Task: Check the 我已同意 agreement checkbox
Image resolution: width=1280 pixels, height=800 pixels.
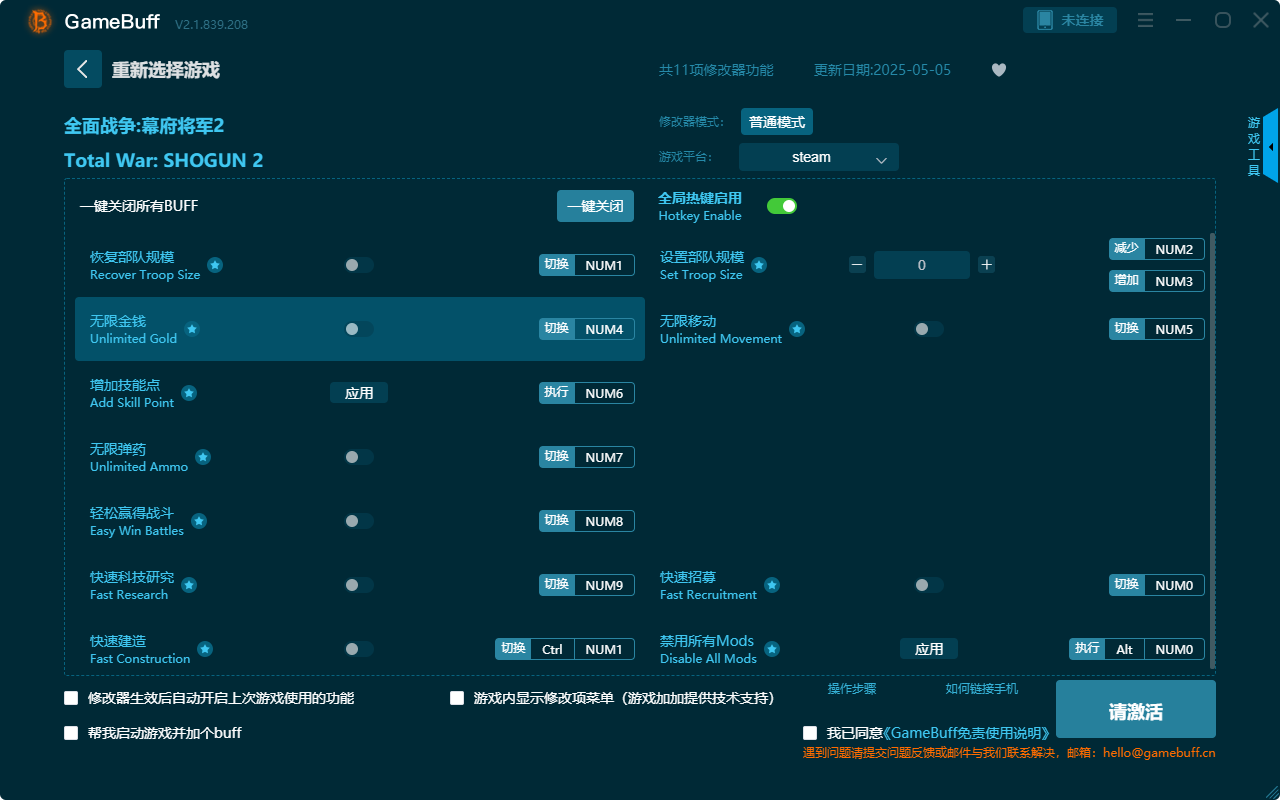Action: [x=809, y=732]
